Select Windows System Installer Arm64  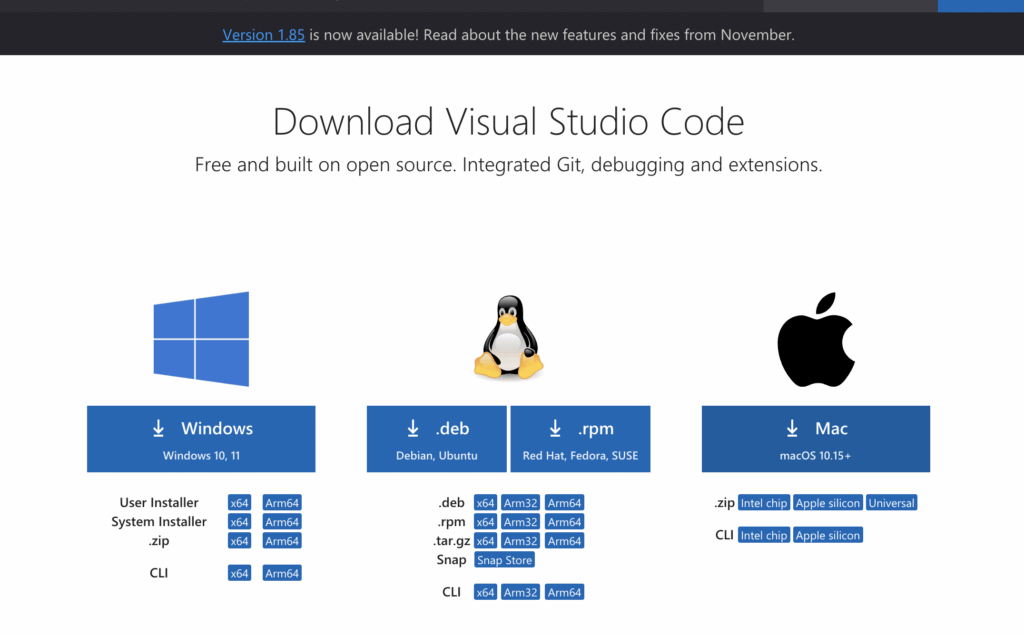click(282, 522)
